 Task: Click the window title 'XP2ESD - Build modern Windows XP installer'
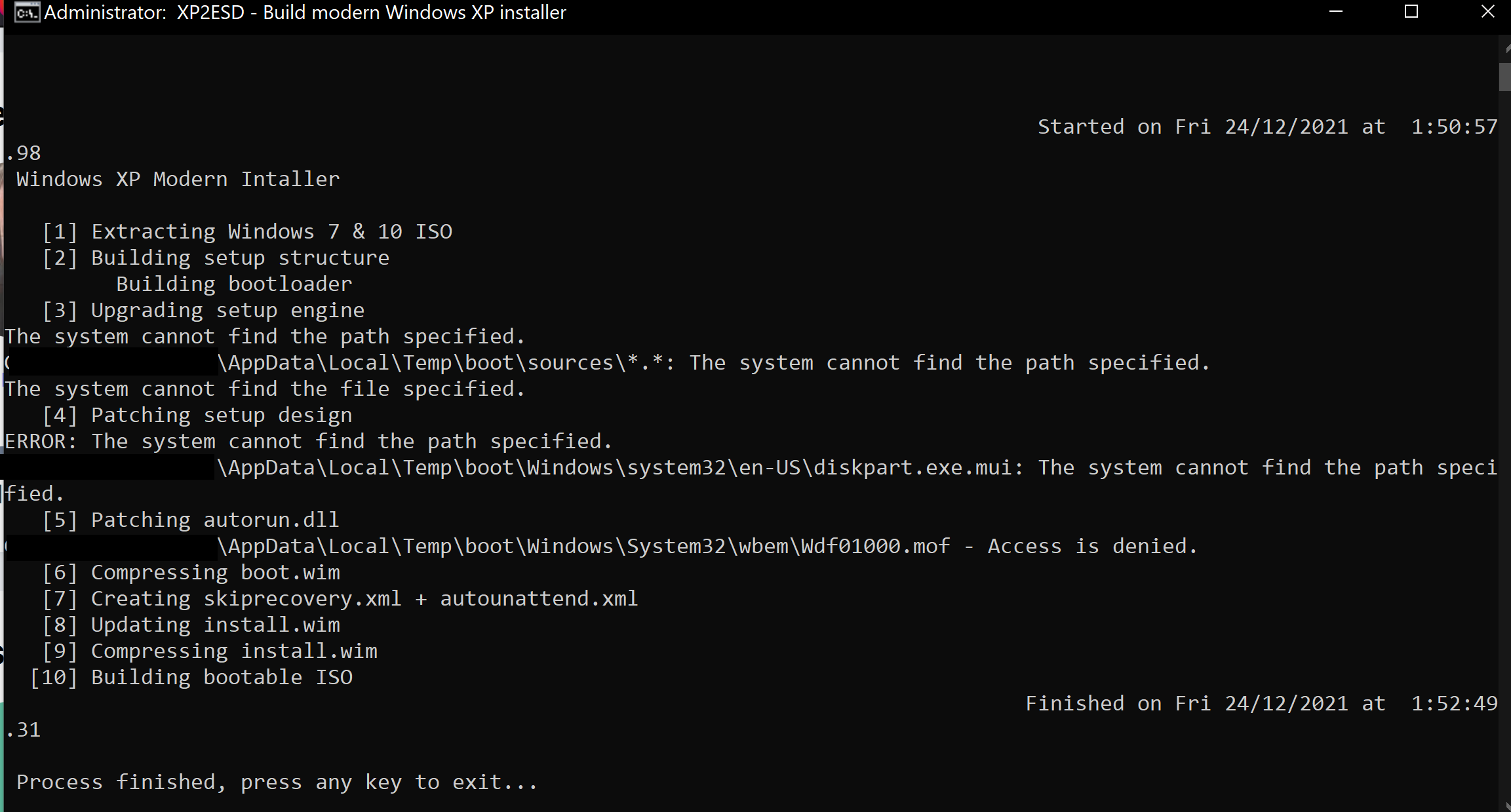click(x=371, y=12)
